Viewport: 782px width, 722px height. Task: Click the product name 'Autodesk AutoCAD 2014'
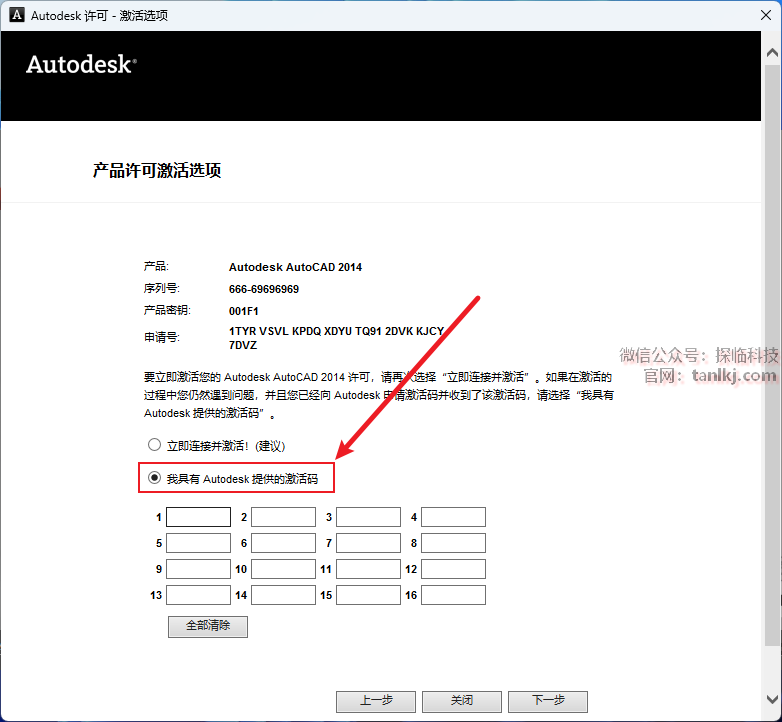pos(295,267)
